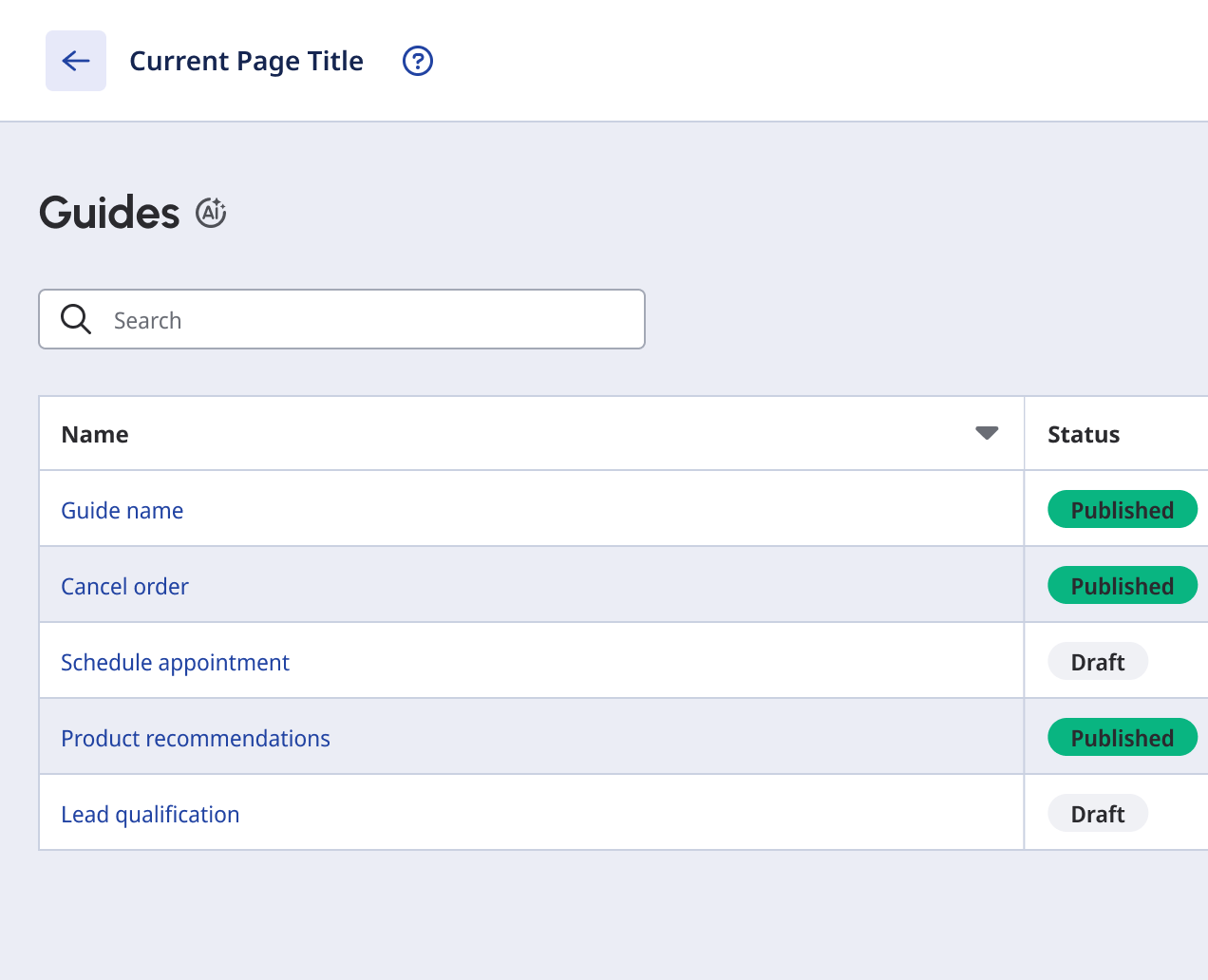This screenshot has width=1208, height=980.
Task: Click Draft badge for Schedule appointment
Action: tap(1098, 662)
